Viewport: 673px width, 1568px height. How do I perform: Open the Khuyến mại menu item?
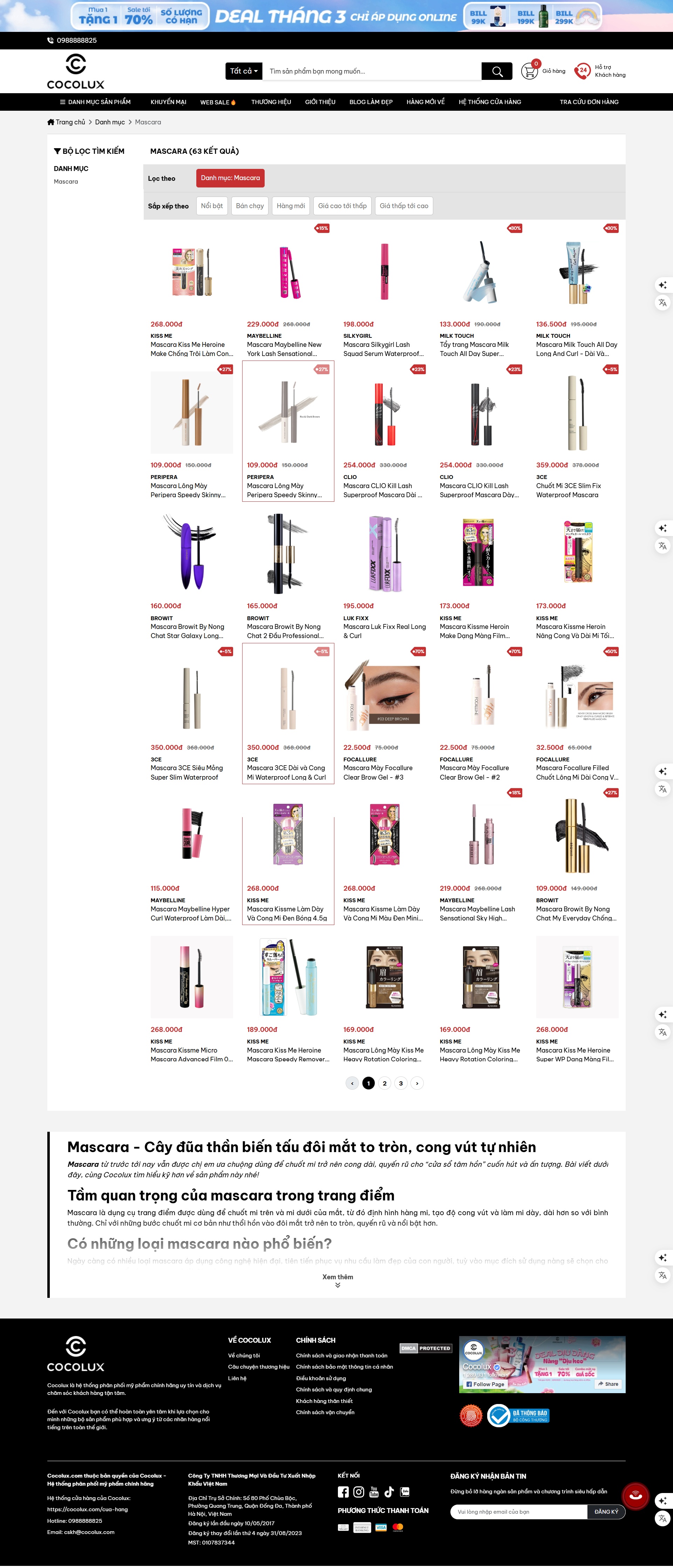tap(169, 102)
